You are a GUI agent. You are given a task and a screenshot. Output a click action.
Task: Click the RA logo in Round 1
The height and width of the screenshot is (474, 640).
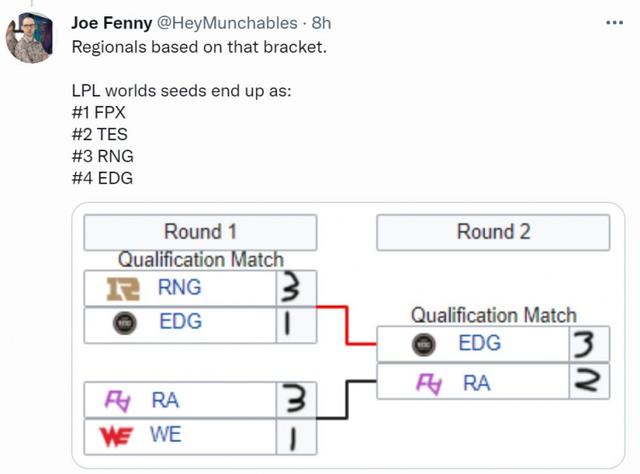[x=118, y=401]
